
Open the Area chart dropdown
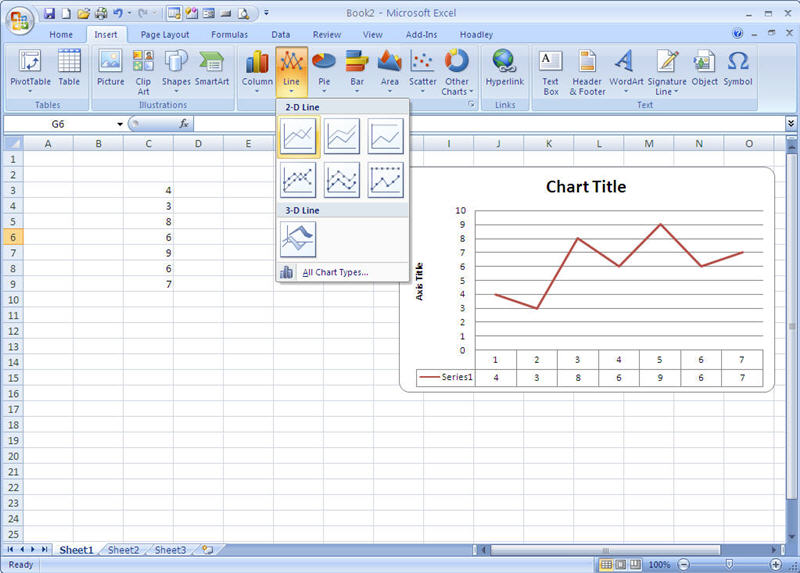point(390,71)
